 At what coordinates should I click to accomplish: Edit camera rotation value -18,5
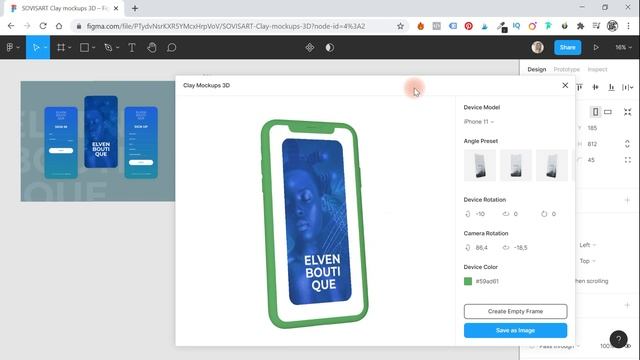520,248
